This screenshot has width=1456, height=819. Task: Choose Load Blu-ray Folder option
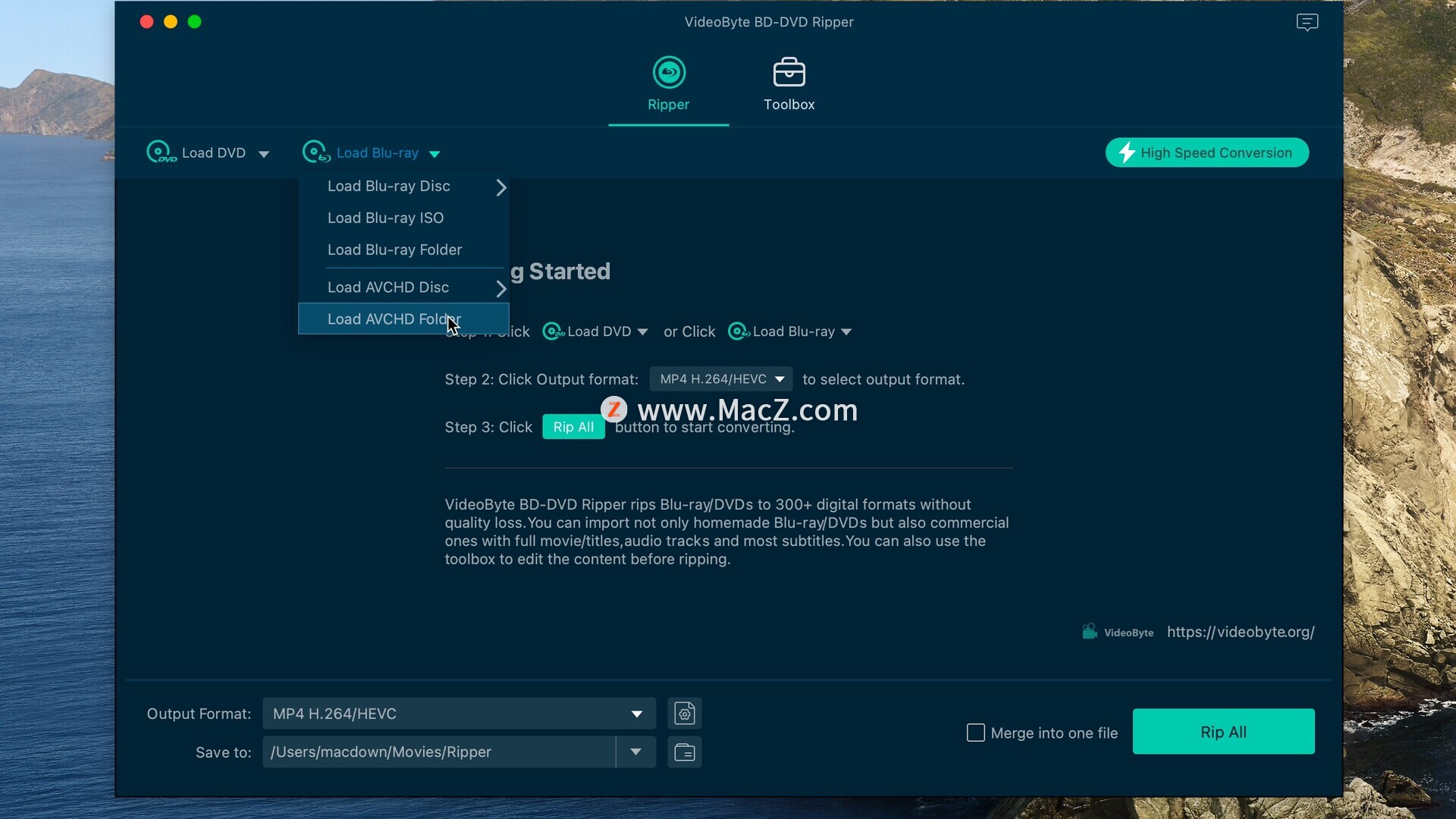tap(394, 250)
